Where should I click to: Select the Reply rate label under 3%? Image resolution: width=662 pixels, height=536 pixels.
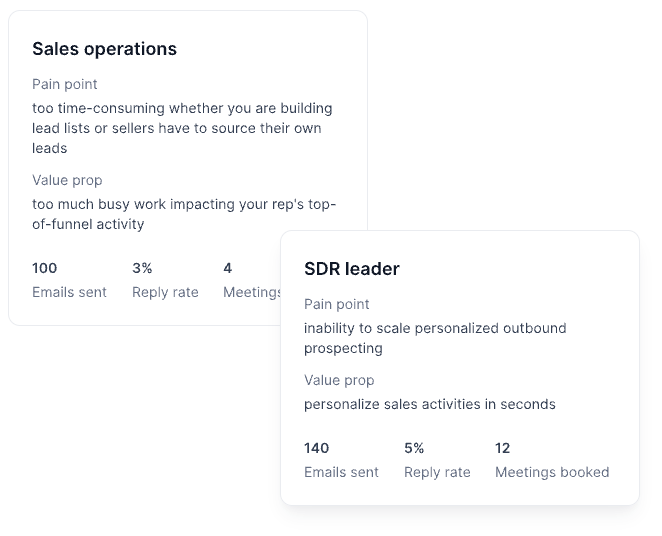[165, 292]
